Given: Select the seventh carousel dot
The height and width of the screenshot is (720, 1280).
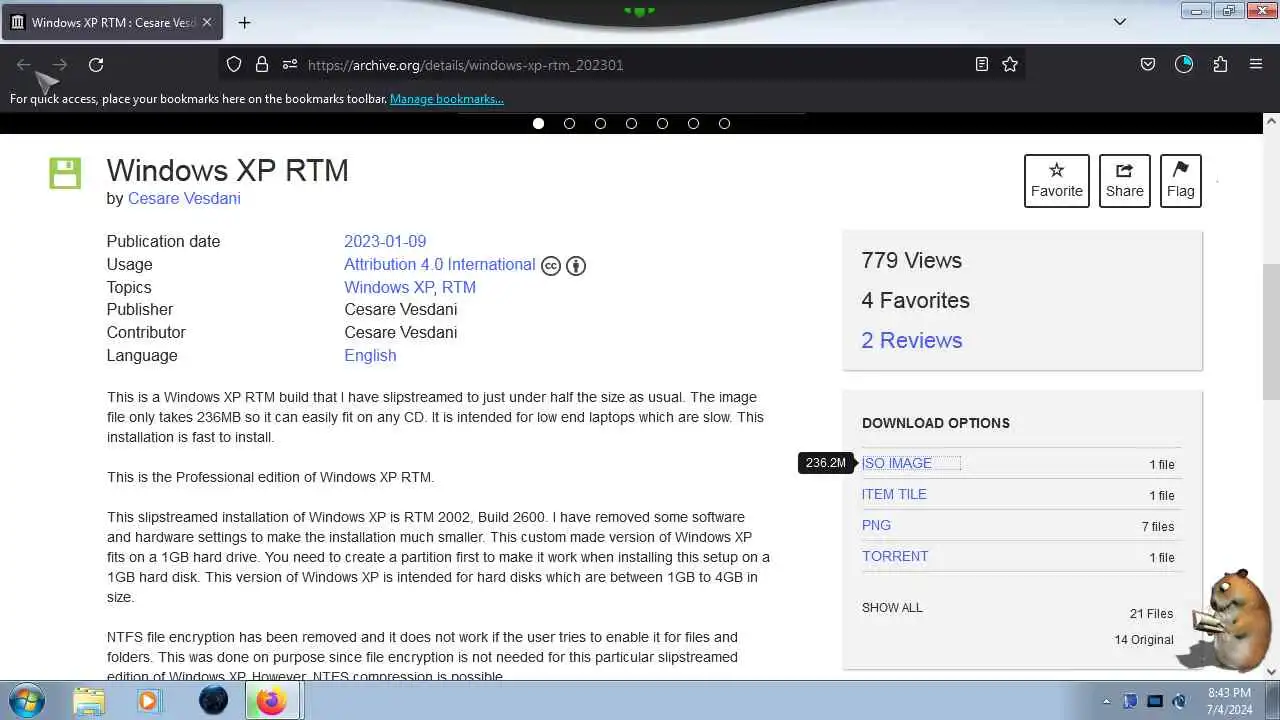Looking at the screenshot, I should coord(724,123).
